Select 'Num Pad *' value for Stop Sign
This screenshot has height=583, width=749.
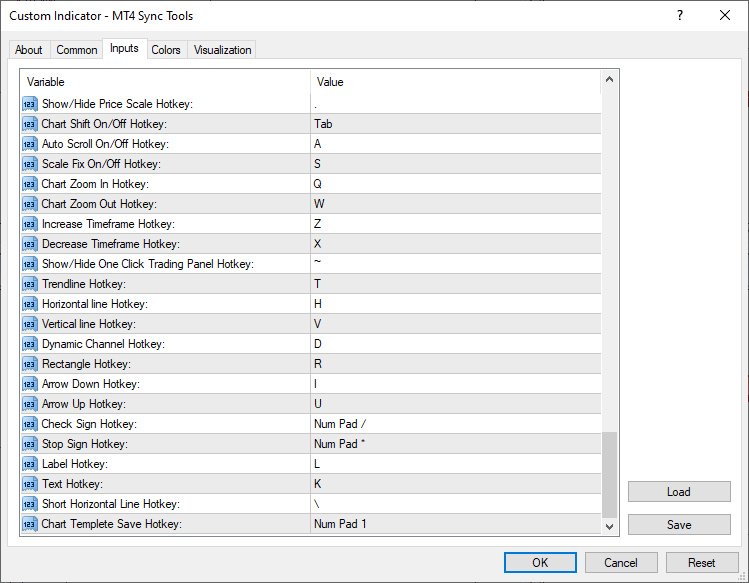[x=340, y=444]
